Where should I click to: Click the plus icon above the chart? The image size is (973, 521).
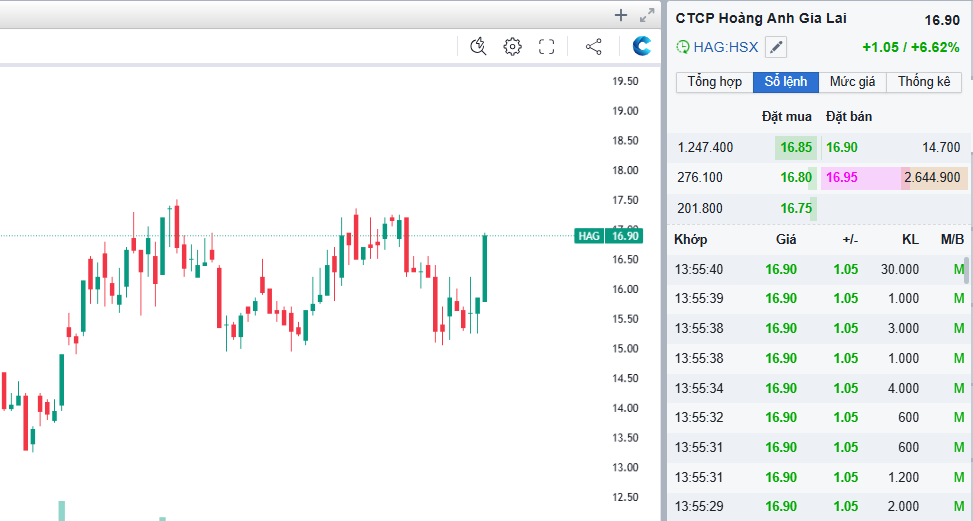click(x=621, y=15)
